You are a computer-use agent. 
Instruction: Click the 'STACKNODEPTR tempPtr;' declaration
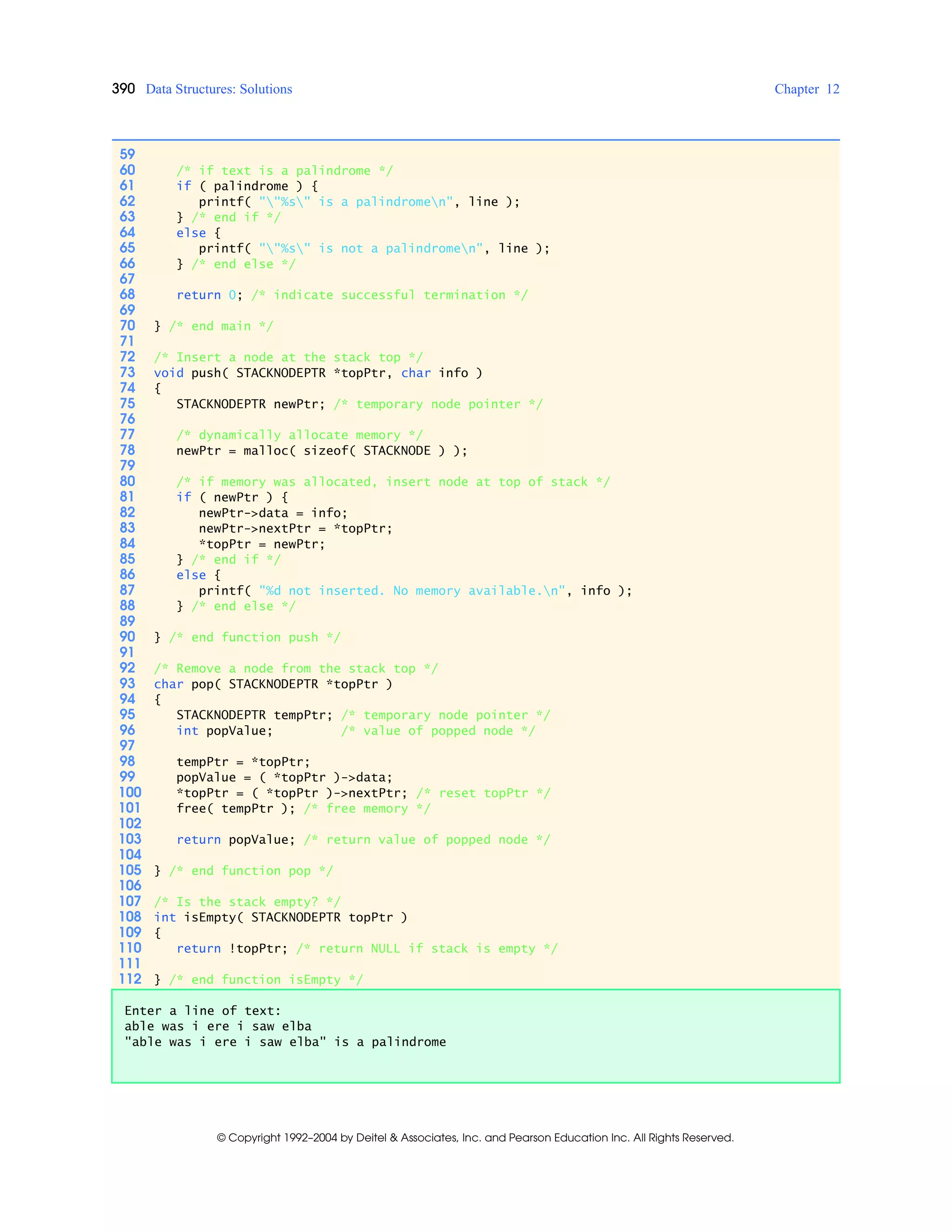[x=255, y=715]
